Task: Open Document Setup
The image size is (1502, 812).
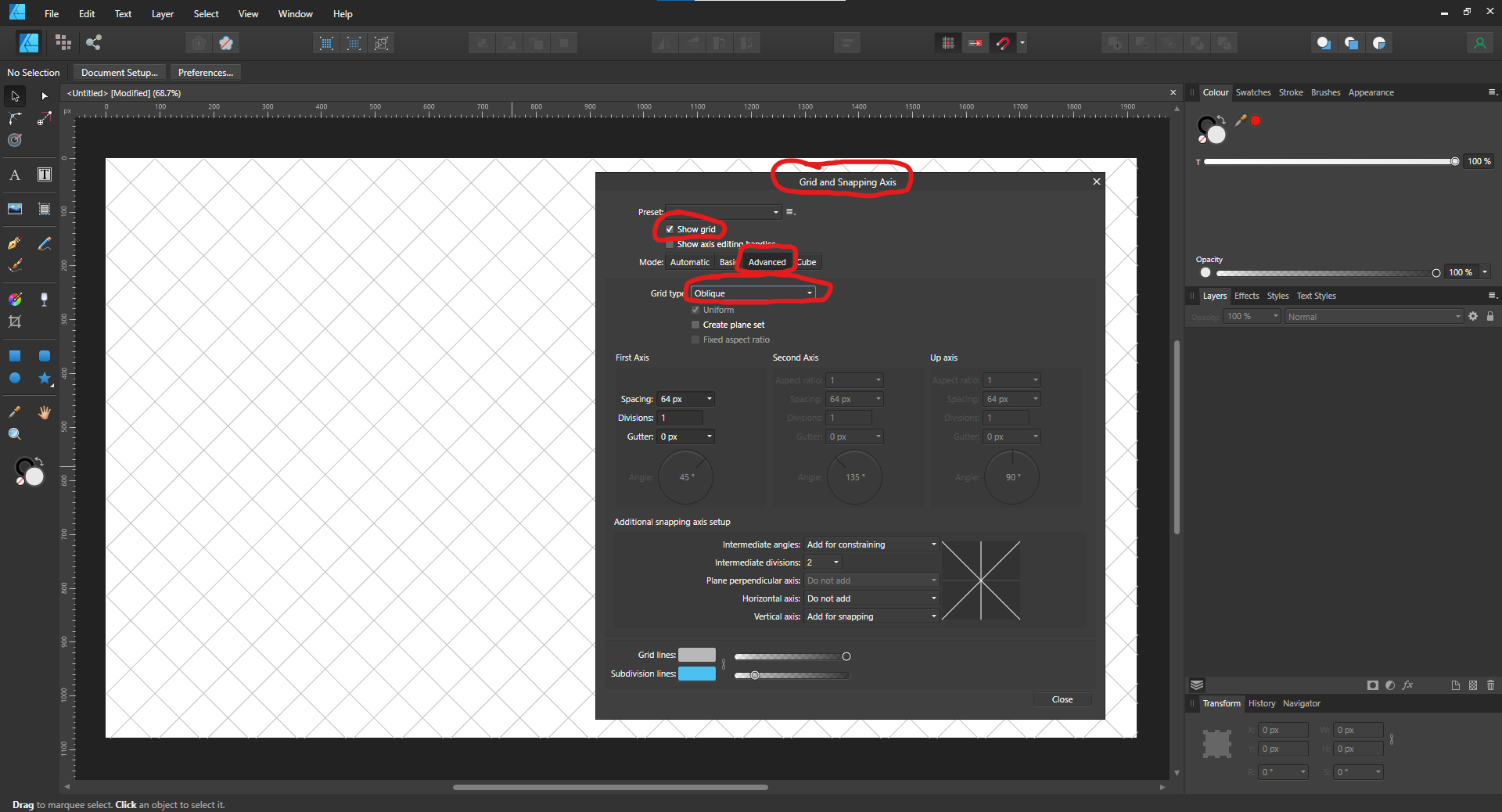Action: [119, 73]
